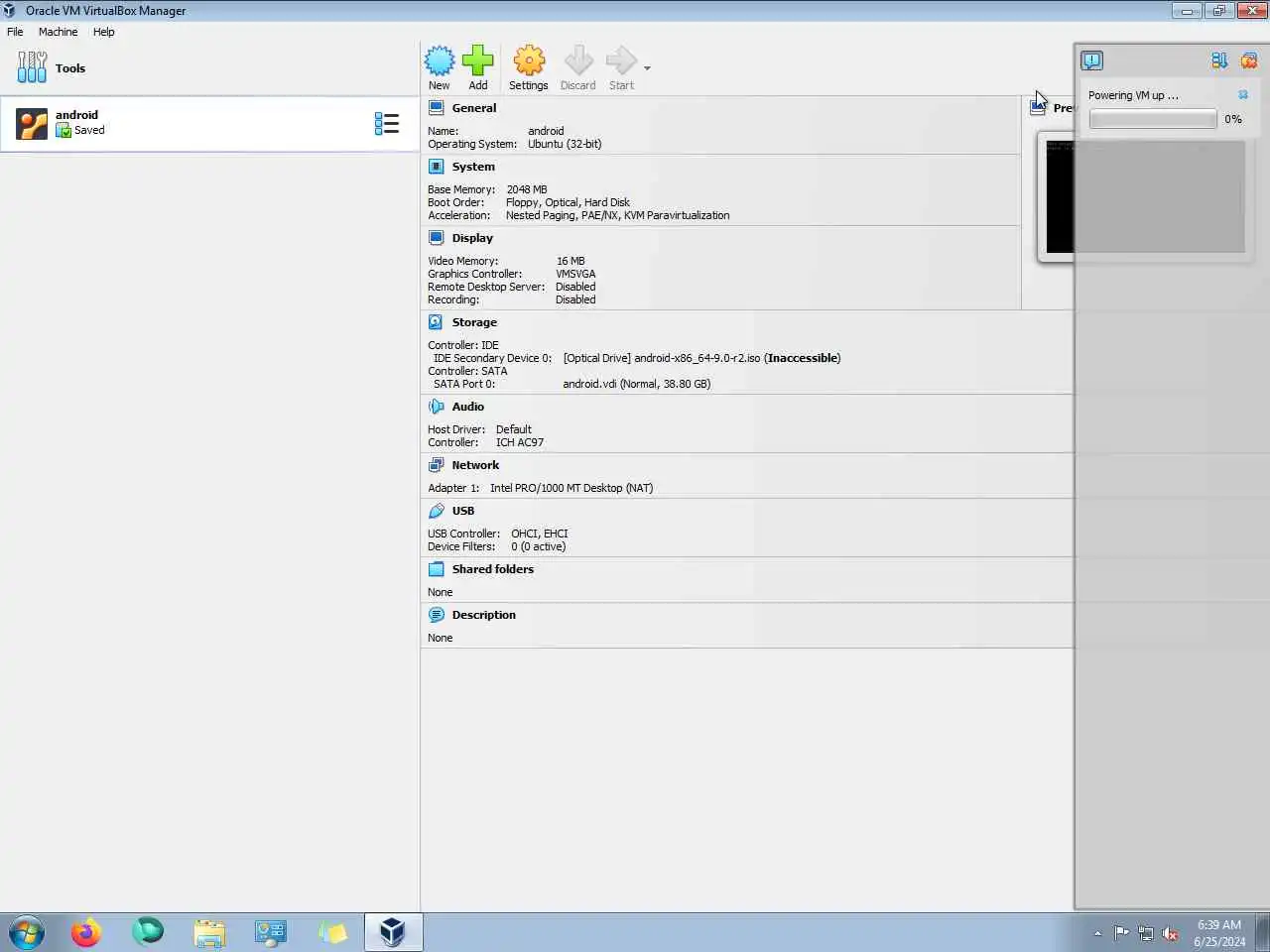Open the android machine tools menu button
Screen dimensions: 1270x952
click(387, 123)
